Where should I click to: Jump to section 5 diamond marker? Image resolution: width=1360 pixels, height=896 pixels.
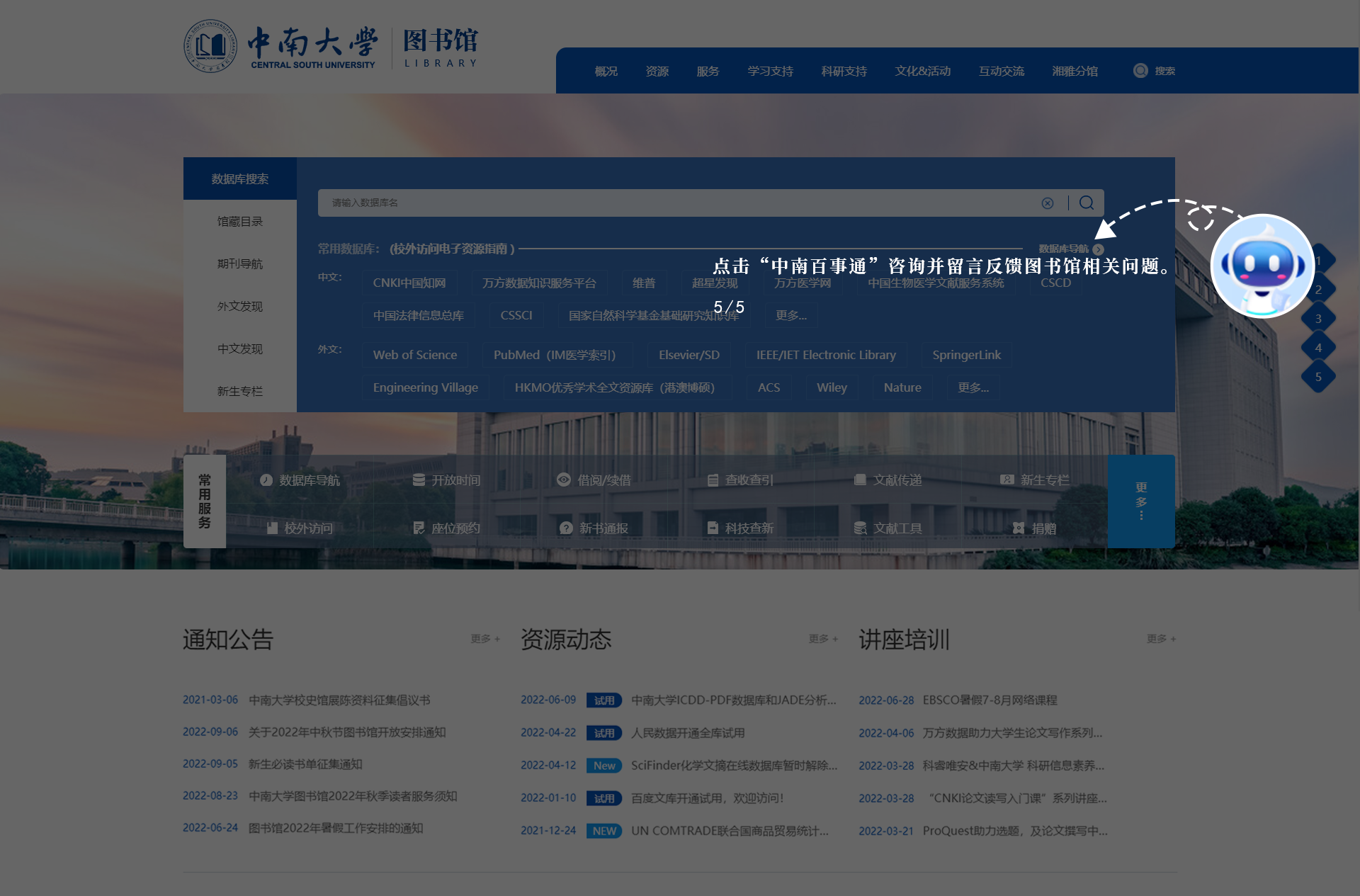1317,377
